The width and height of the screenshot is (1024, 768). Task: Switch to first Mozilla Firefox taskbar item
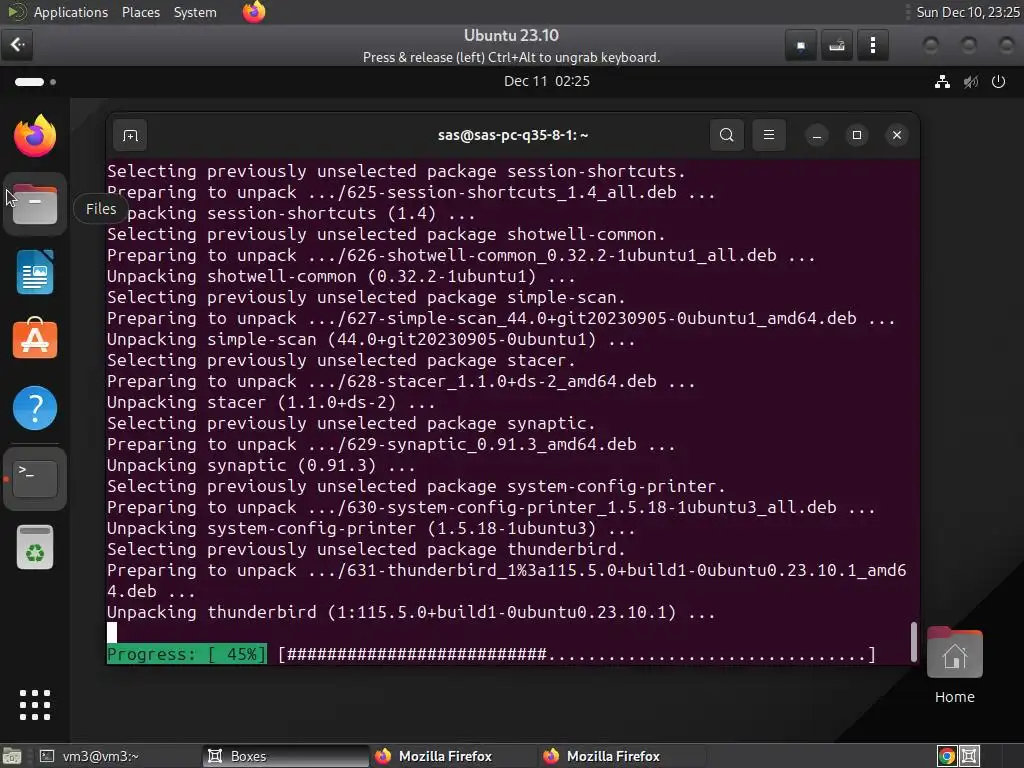pyautogui.click(x=454, y=756)
